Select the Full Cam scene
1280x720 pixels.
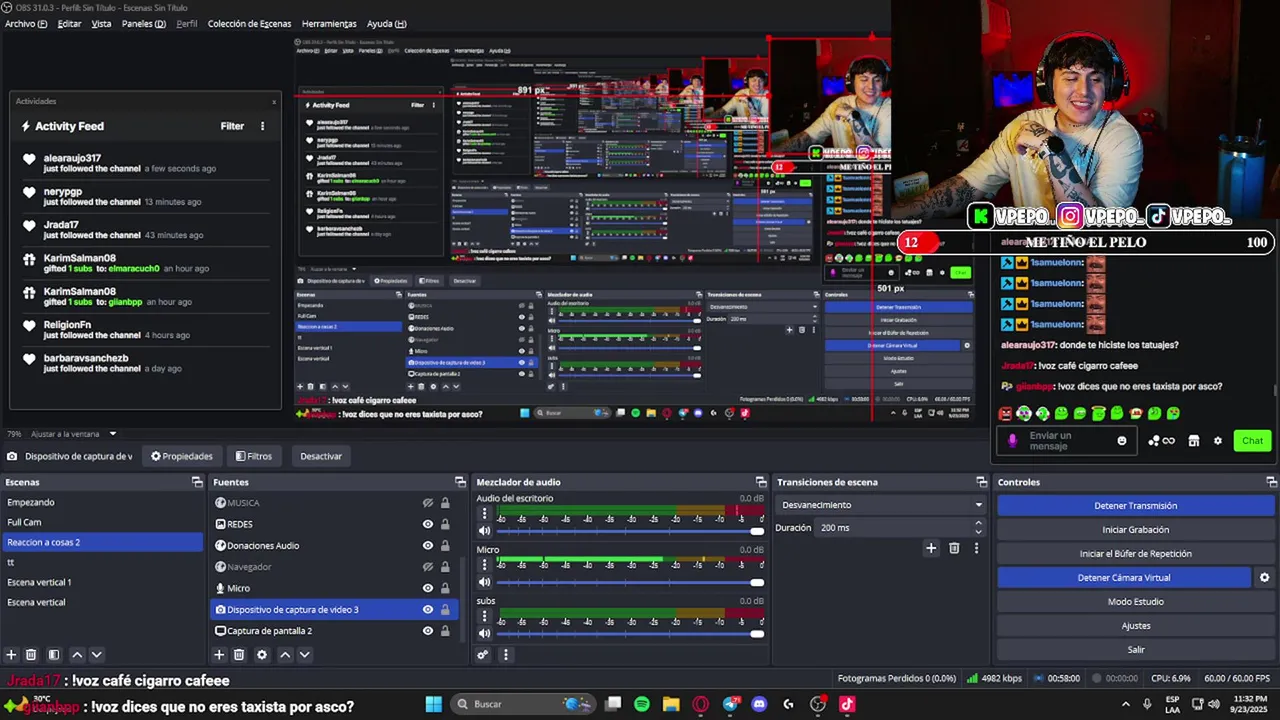click(101, 522)
